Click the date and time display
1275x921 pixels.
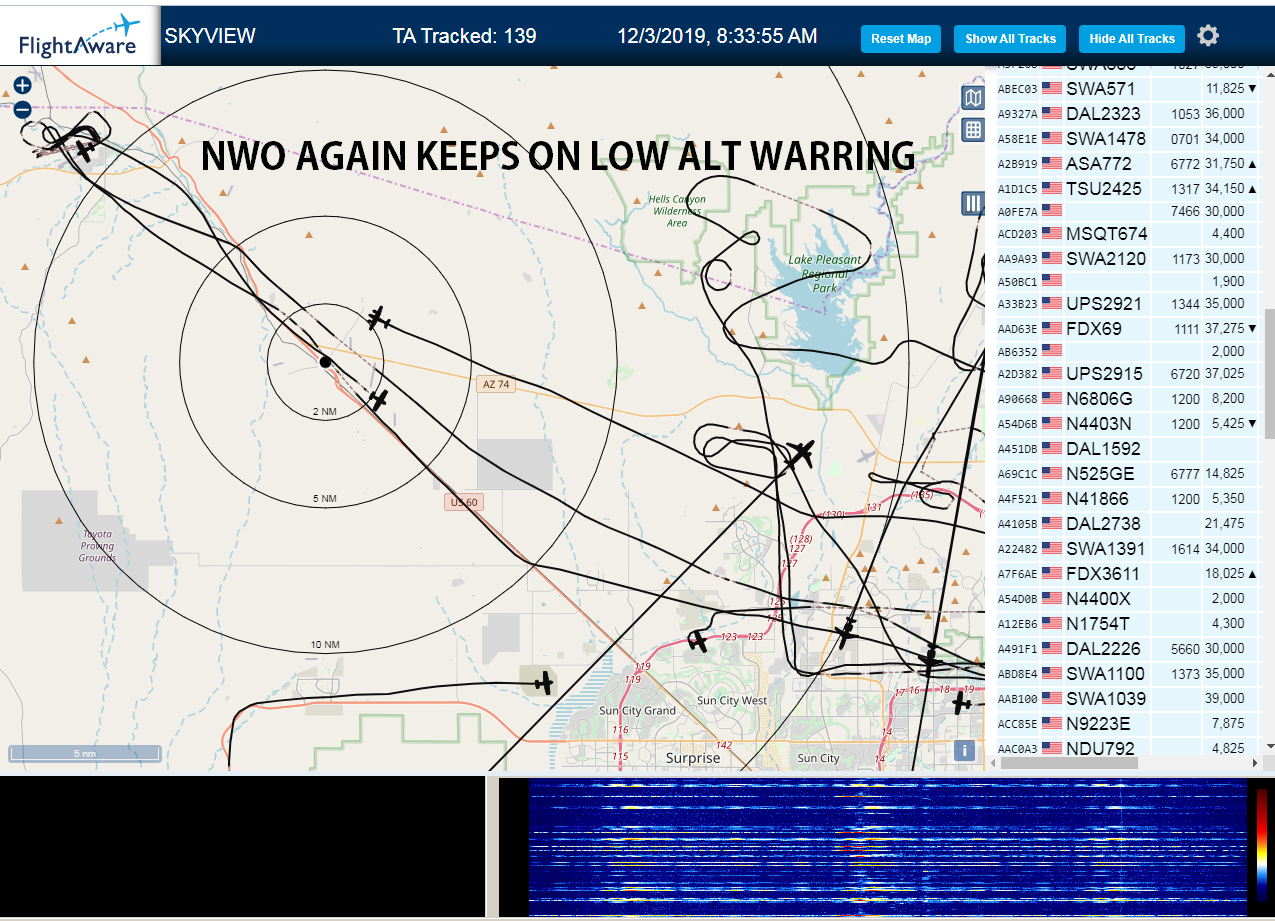point(717,36)
